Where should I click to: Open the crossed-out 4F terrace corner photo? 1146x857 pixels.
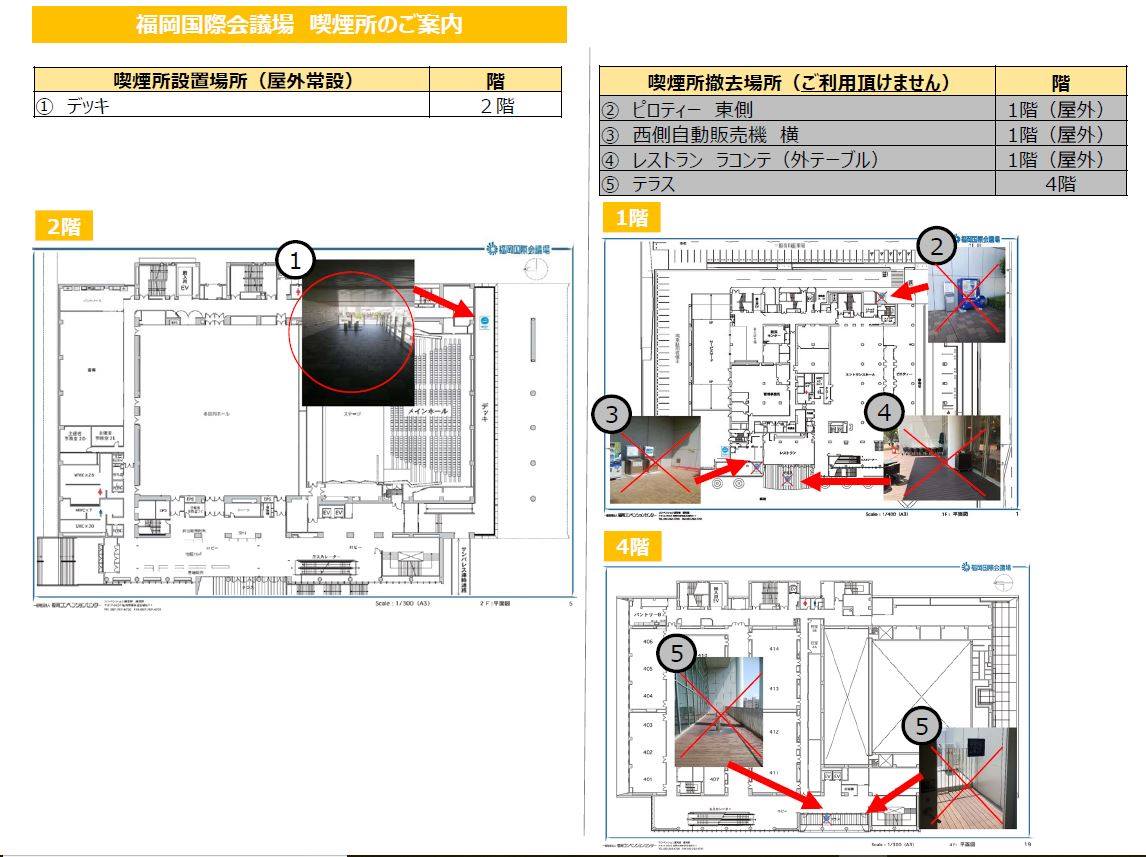pos(968,777)
